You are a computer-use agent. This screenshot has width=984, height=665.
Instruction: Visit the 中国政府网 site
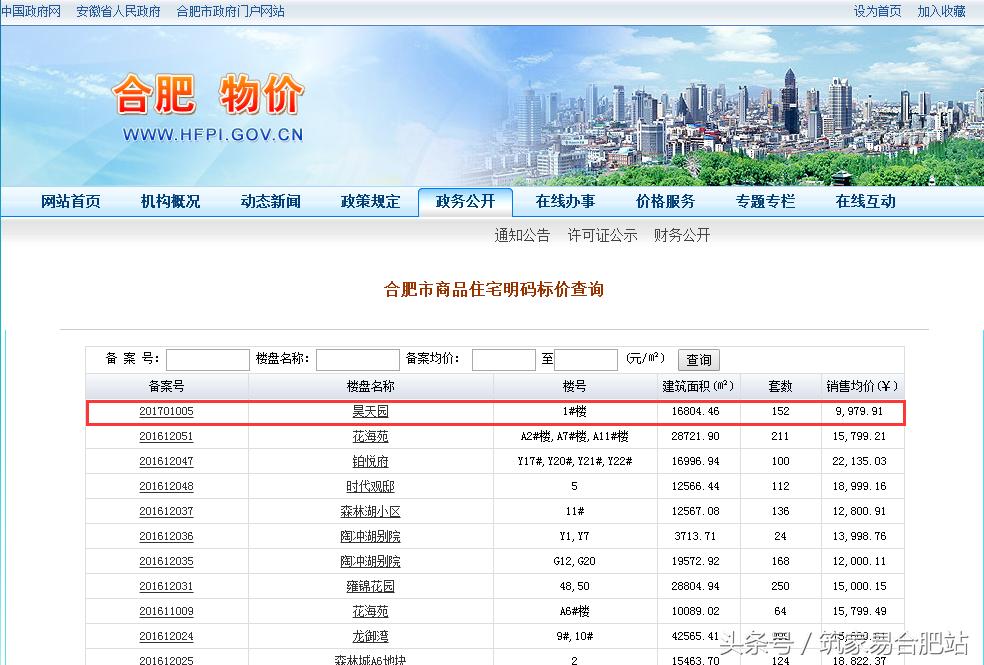click(x=31, y=11)
